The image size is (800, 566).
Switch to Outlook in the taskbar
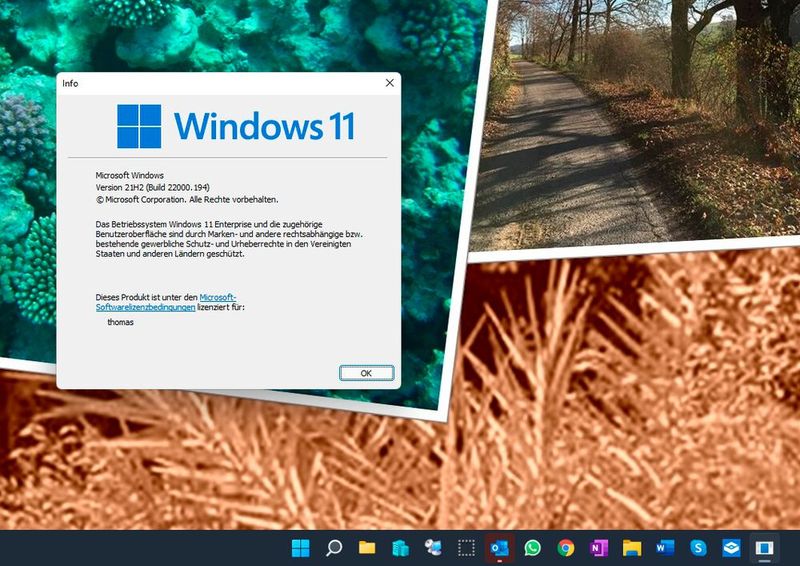499,548
